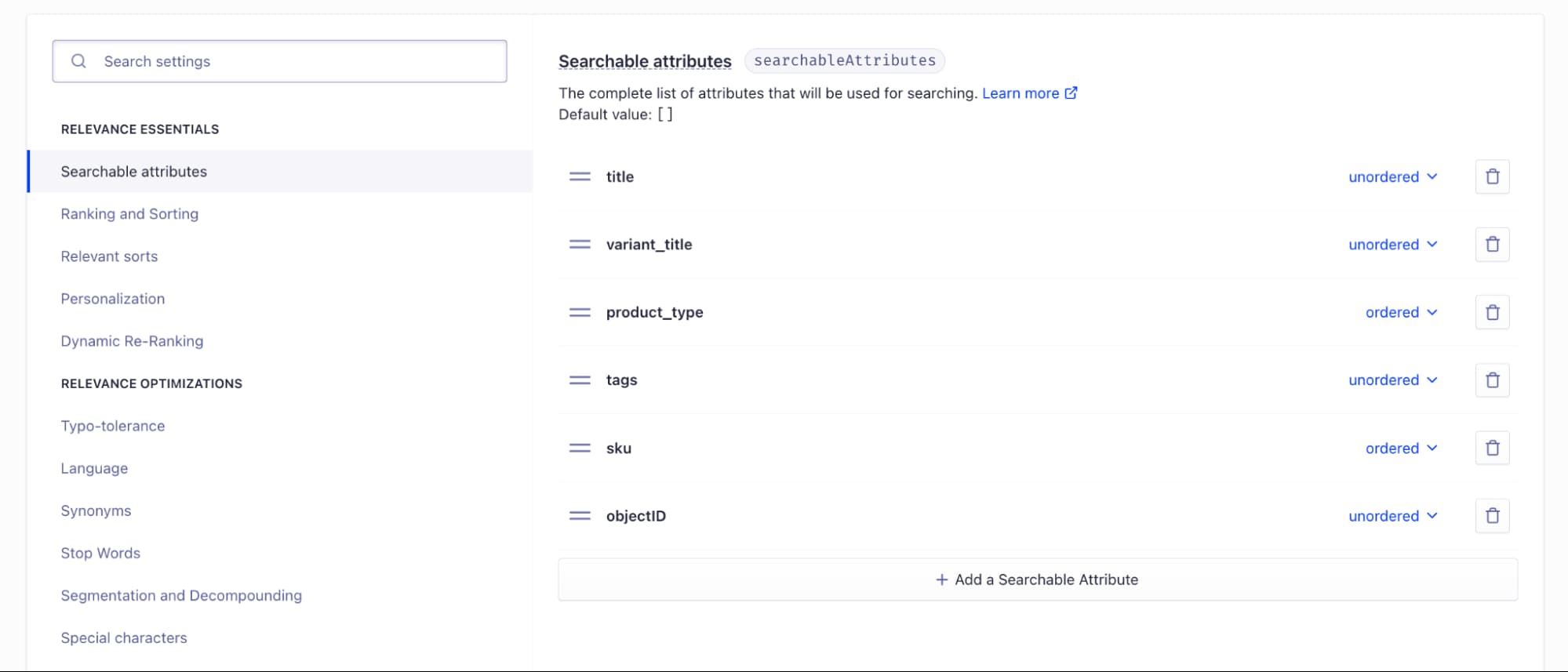Click the objectID drag handle

pyautogui.click(x=580, y=516)
